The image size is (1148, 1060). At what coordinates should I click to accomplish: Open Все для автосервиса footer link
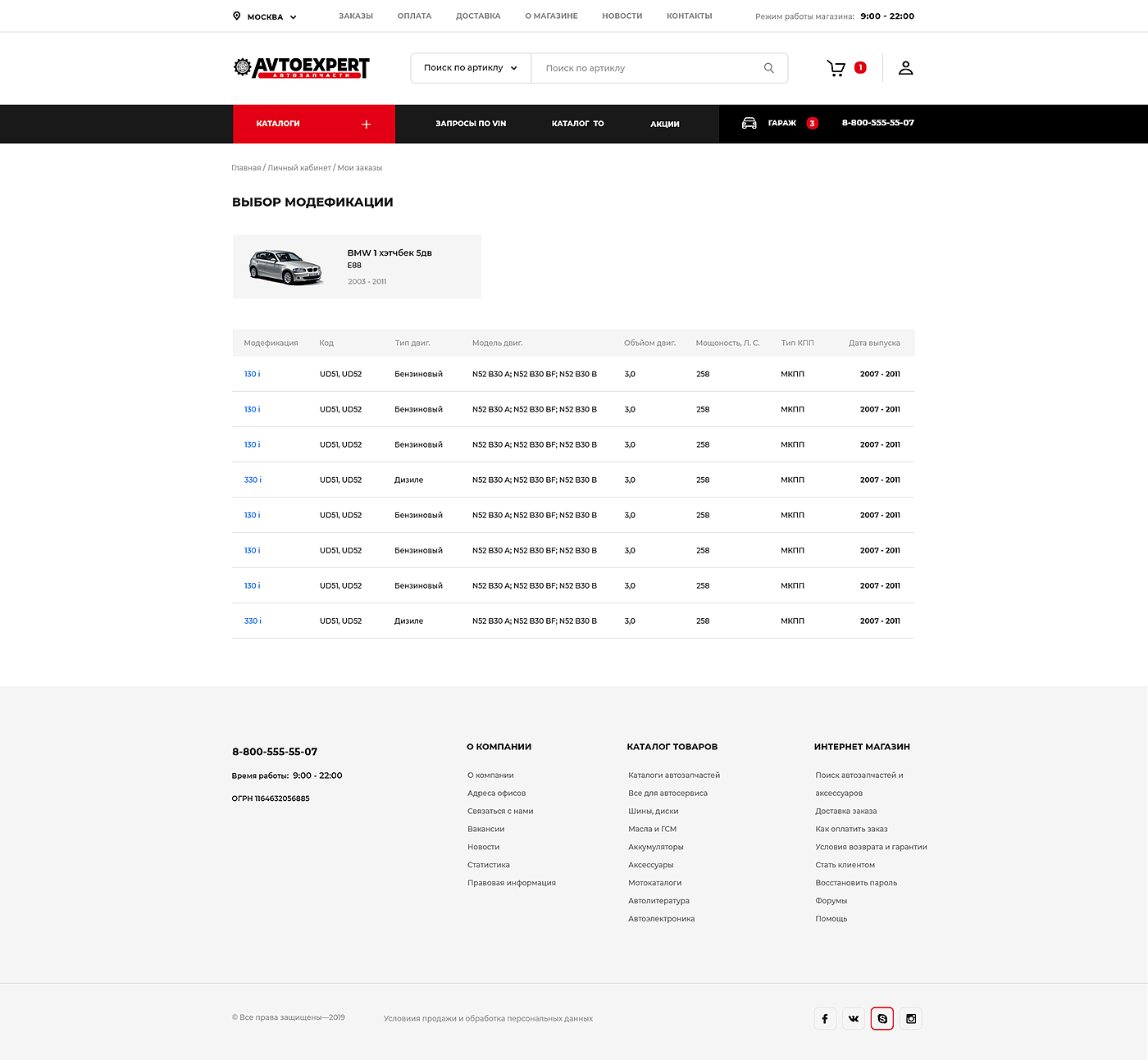(x=667, y=794)
